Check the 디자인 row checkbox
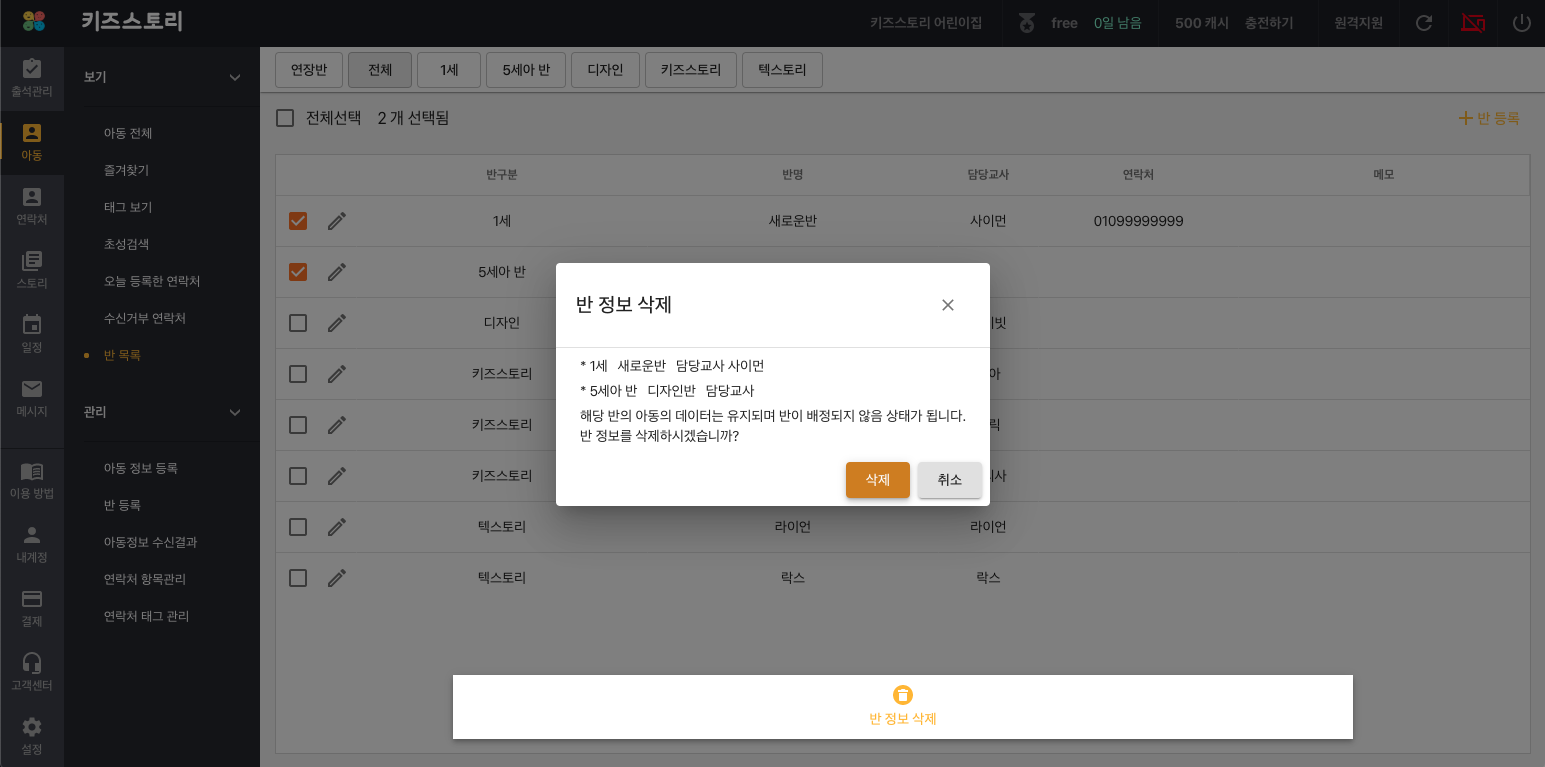Screen dimensions: 1545x767 click(x=298, y=323)
